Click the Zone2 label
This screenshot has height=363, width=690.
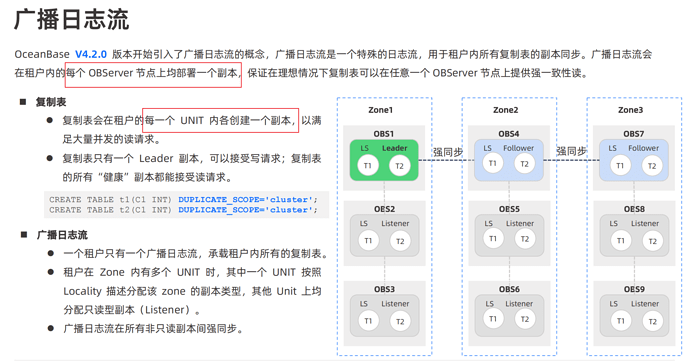pos(506,110)
